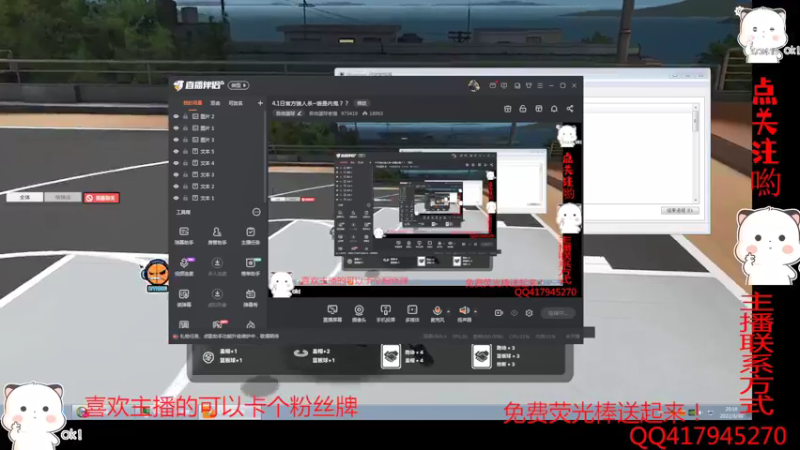This screenshot has width=800, height=450.
Task: Open the 榜单助手 tool with green badge
Action: pos(250,267)
